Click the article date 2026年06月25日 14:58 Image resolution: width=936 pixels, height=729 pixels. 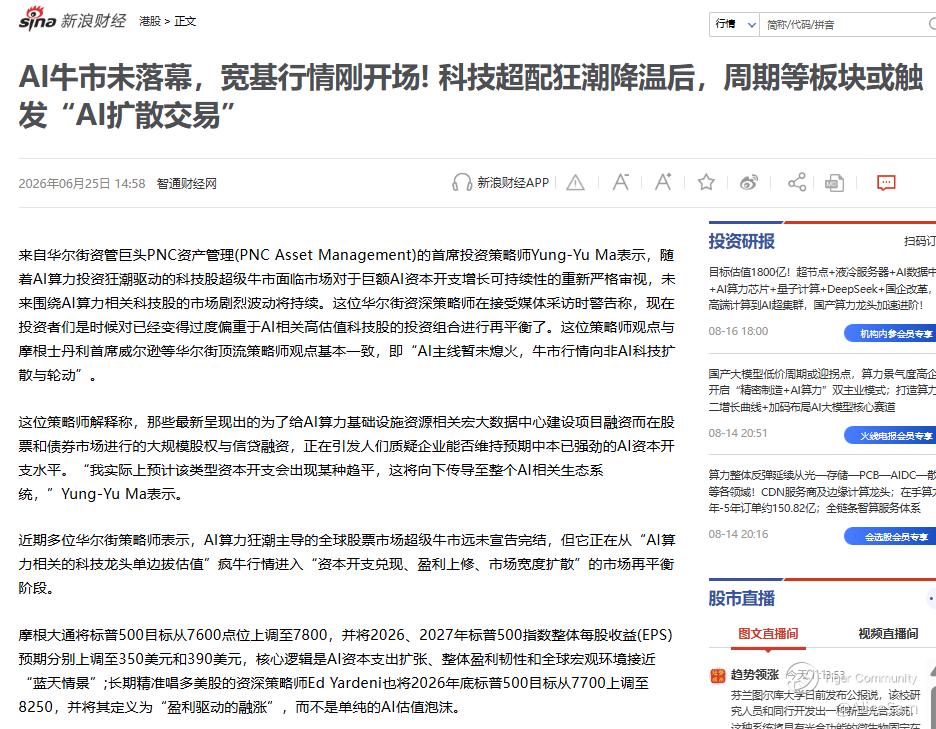[82, 183]
